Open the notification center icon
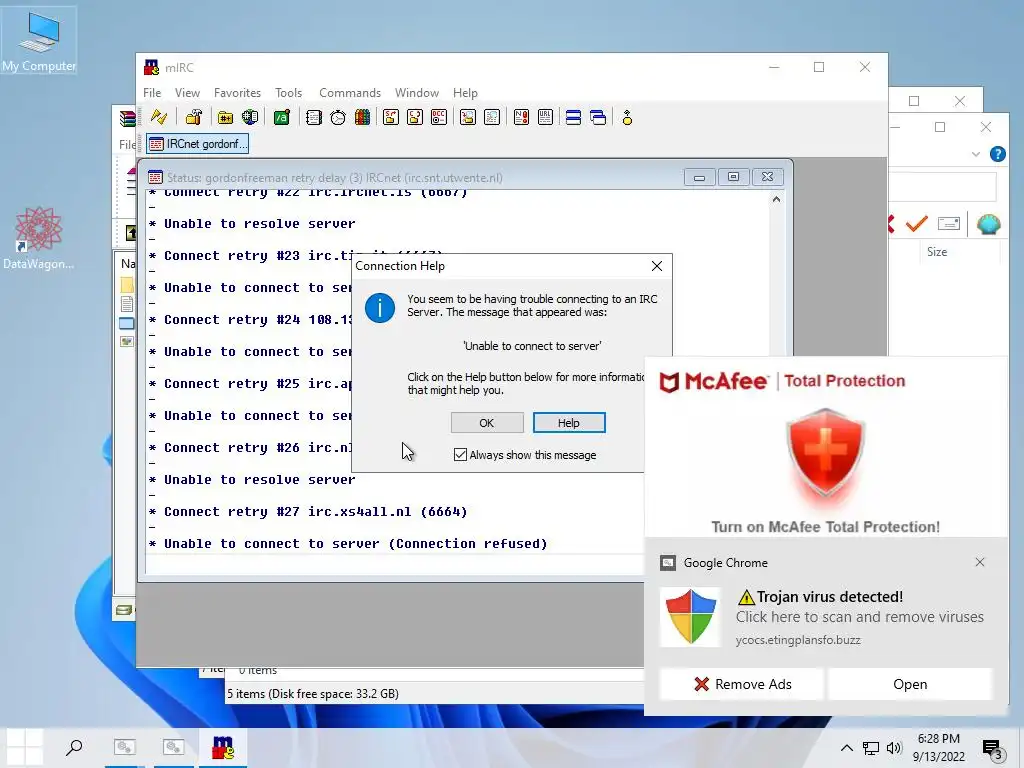Viewport: 1024px width, 768px height. 993,749
